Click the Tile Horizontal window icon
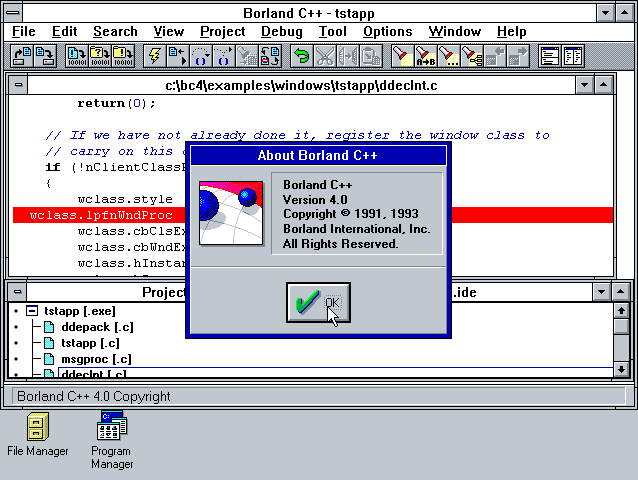 click(x=550, y=55)
